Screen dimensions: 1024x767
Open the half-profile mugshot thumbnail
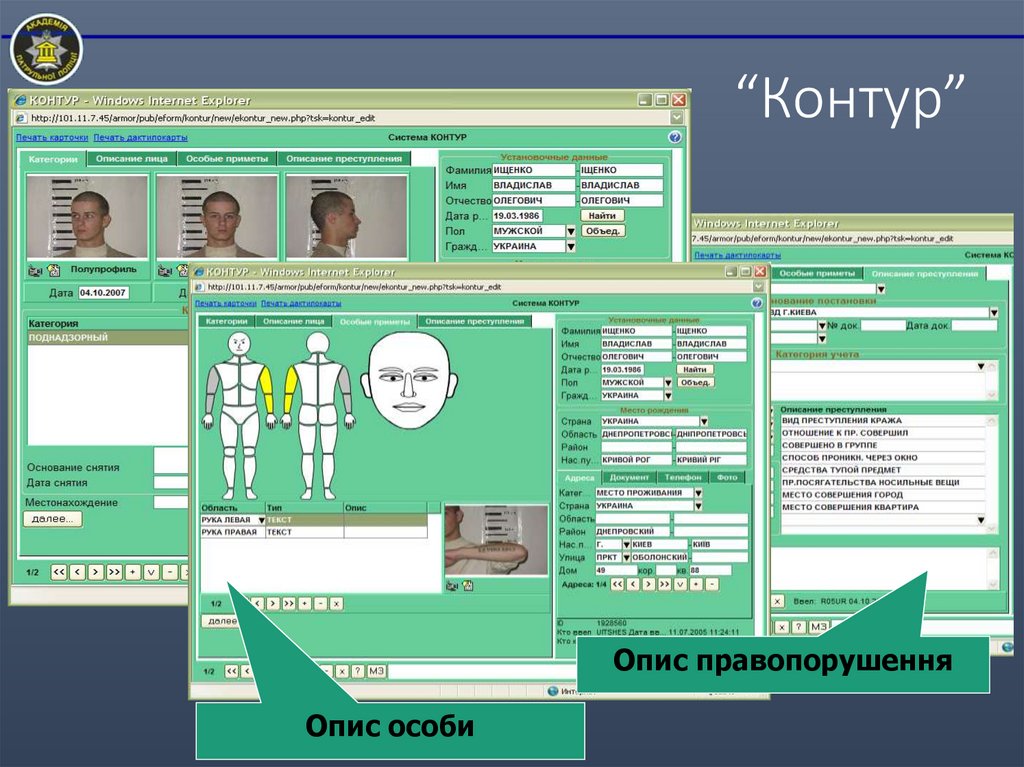(x=87, y=216)
